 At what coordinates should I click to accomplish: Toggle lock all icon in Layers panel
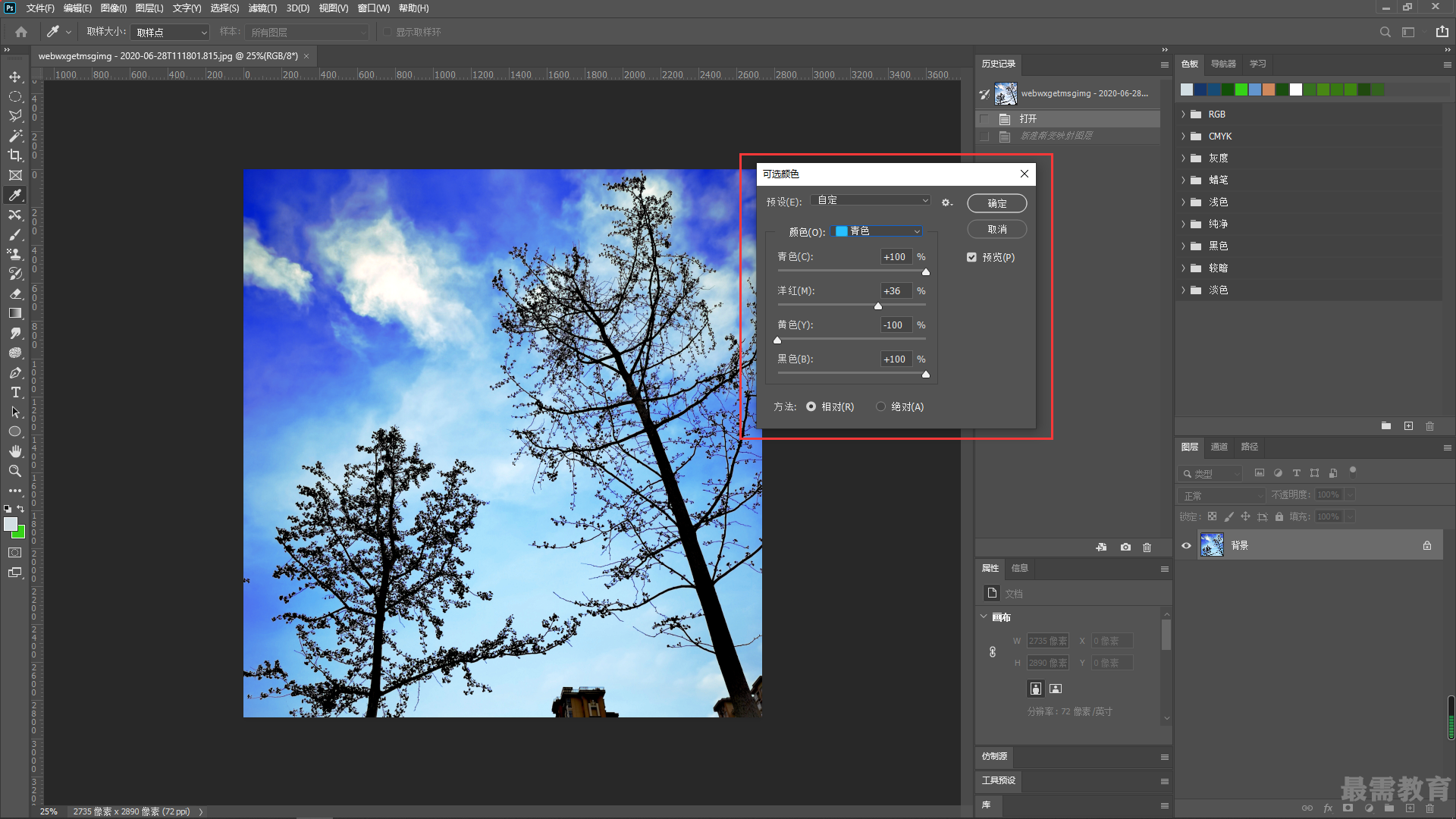pos(1279,516)
